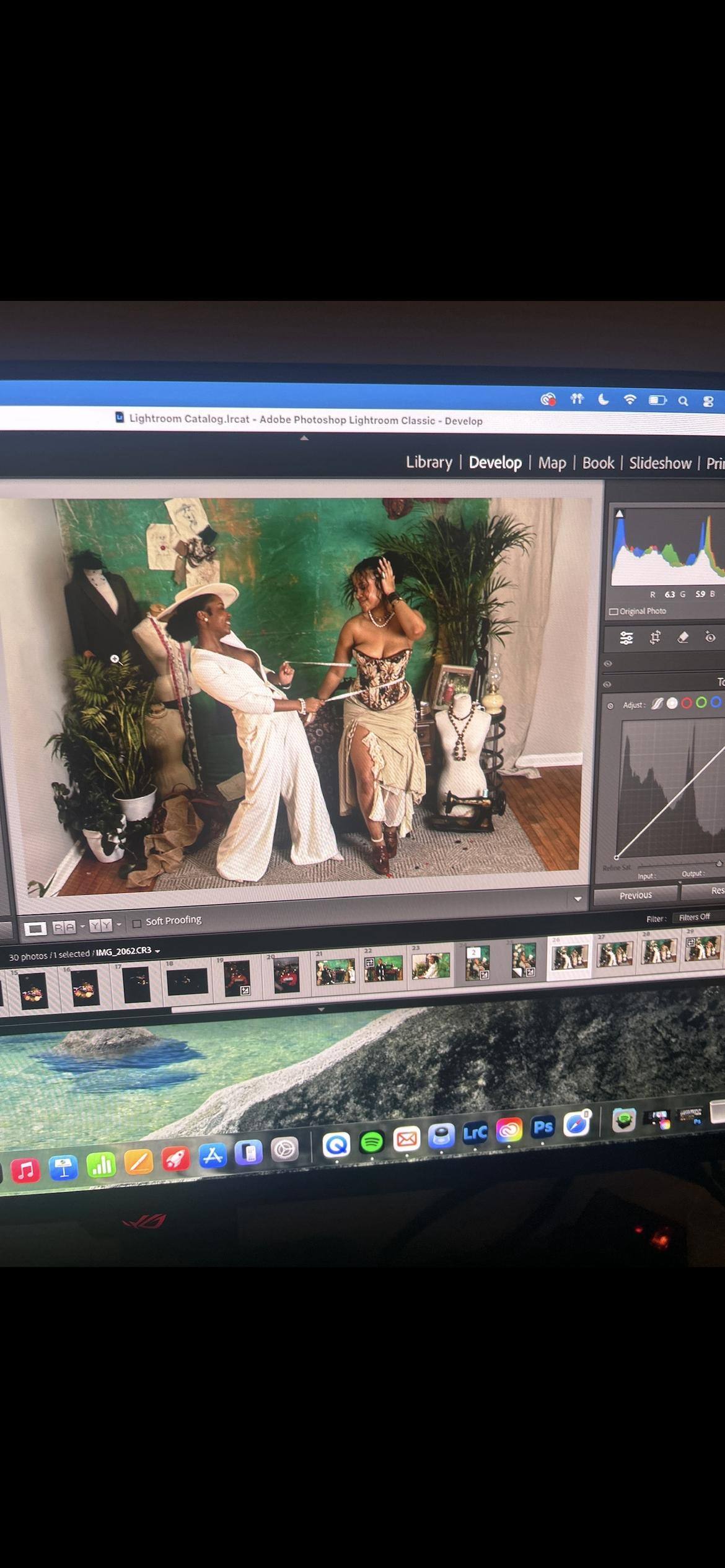Switch to the Library module
This screenshot has height=1568, width=725.
(429, 462)
